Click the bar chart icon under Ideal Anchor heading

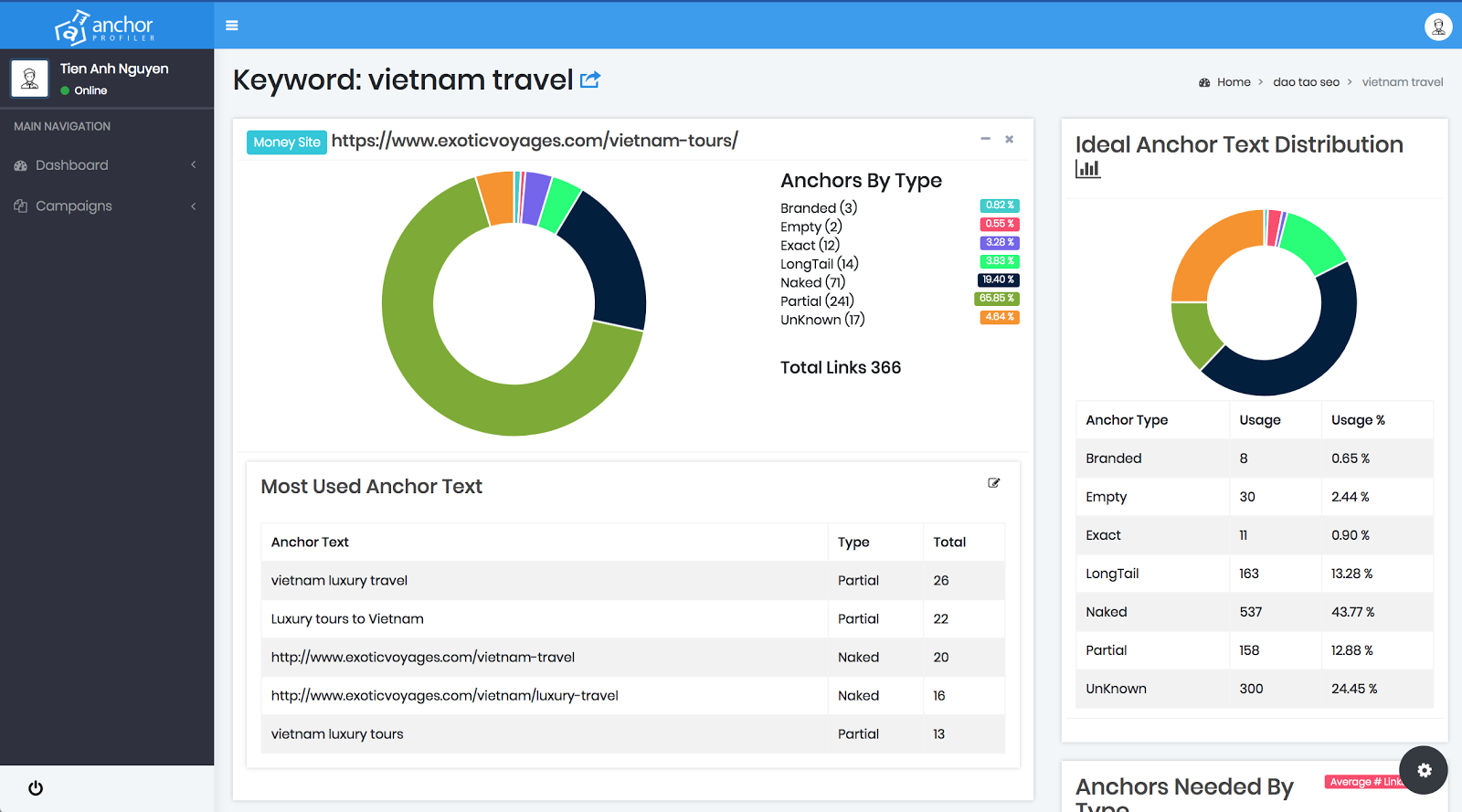click(x=1088, y=169)
